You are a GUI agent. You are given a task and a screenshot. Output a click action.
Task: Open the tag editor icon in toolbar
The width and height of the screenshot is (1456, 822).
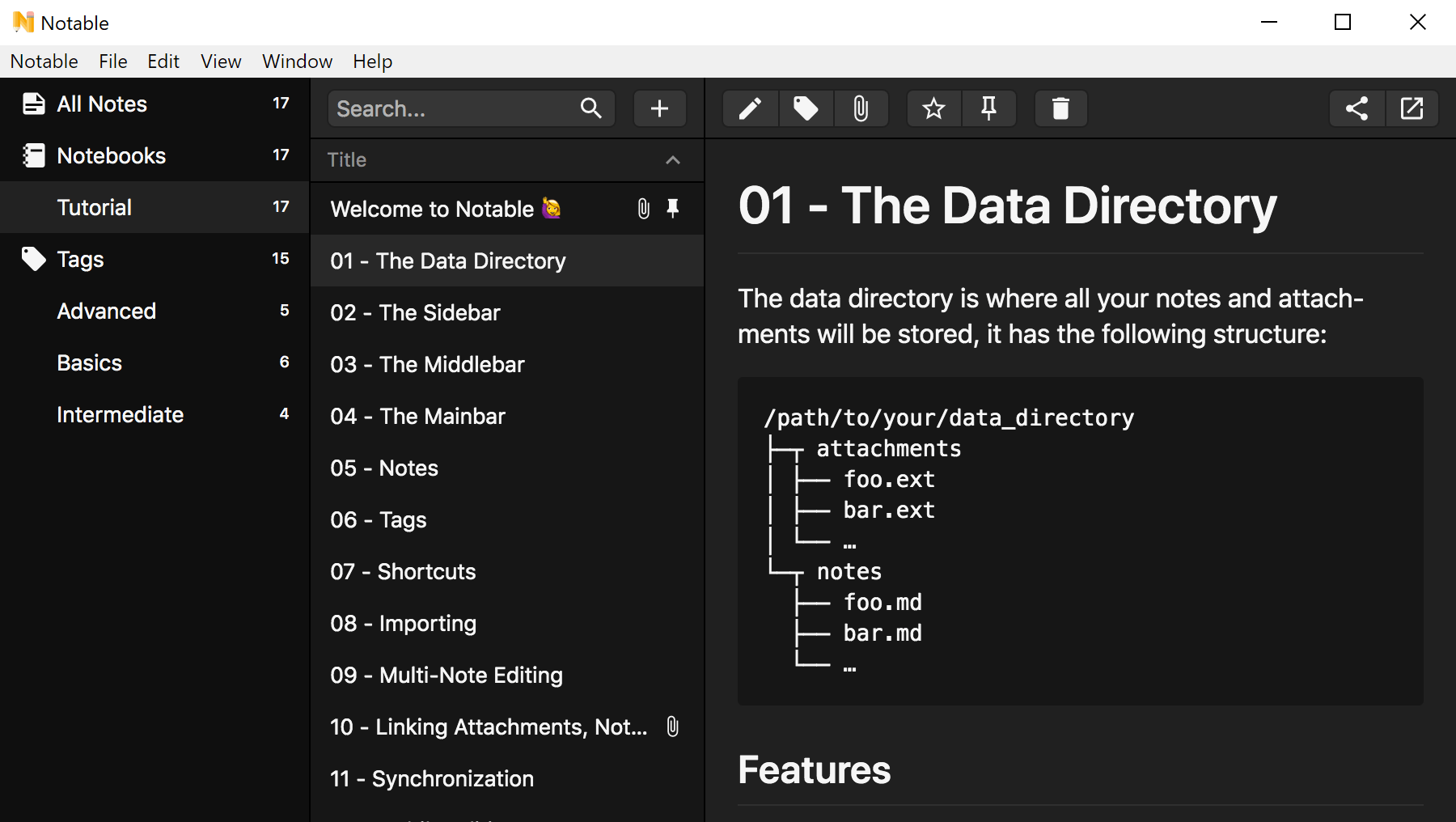806,108
